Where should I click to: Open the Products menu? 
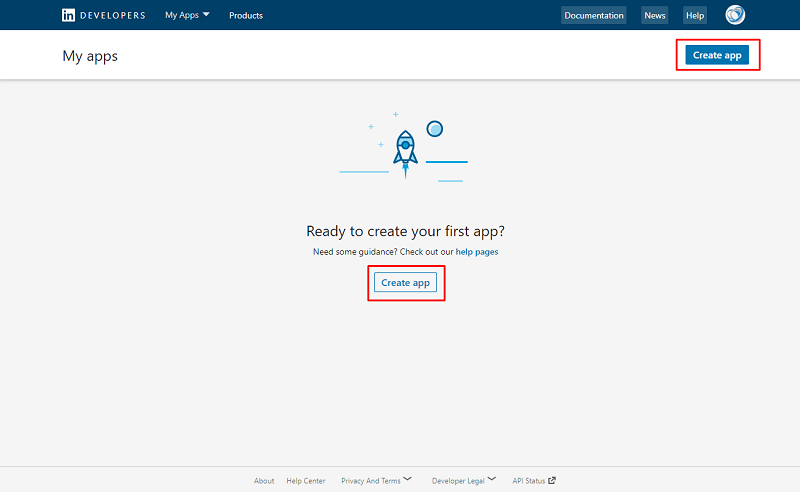click(246, 16)
